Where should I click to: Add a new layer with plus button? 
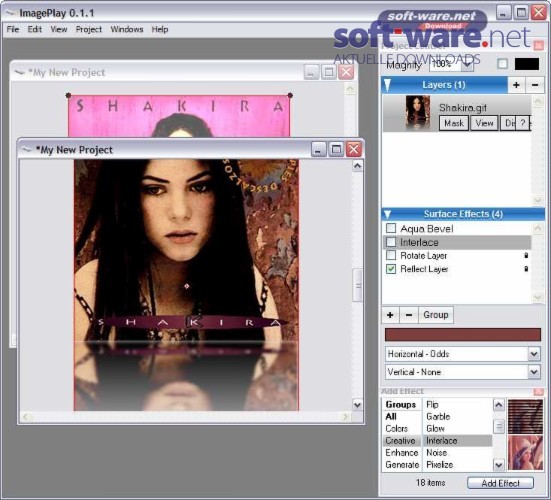click(516, 85)
